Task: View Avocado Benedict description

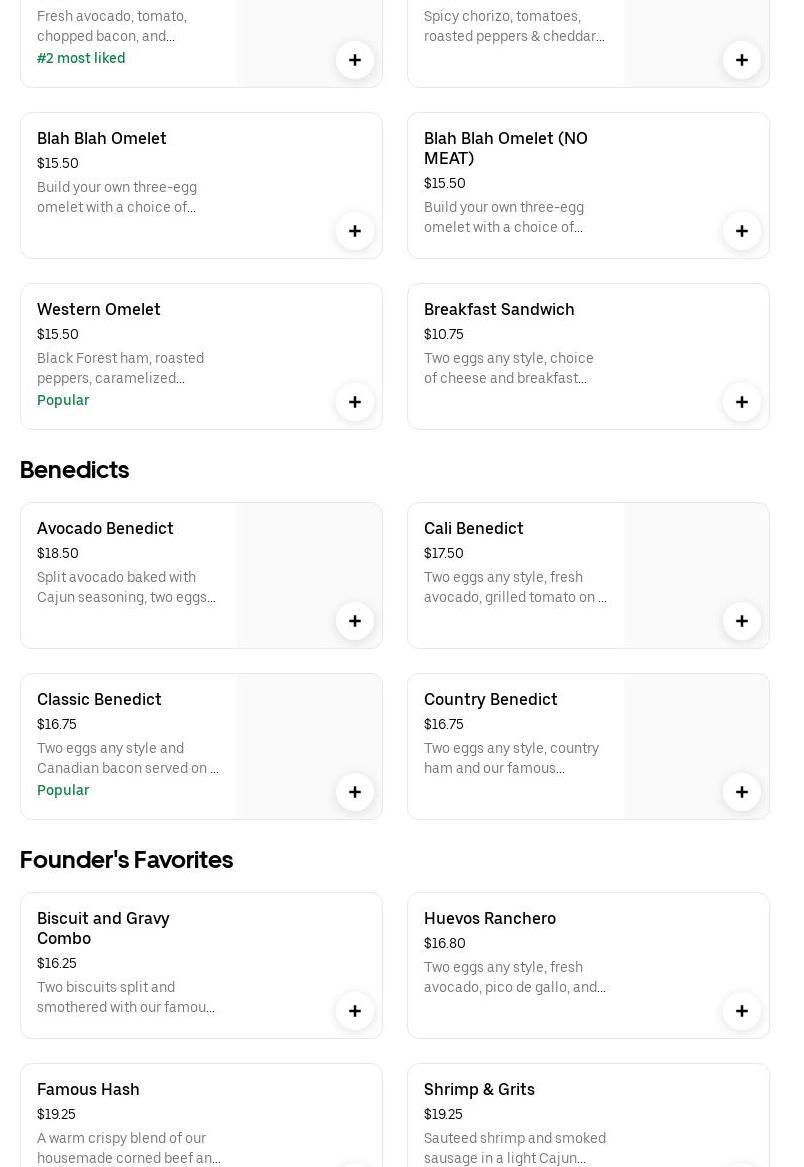Action: point(126,587)
